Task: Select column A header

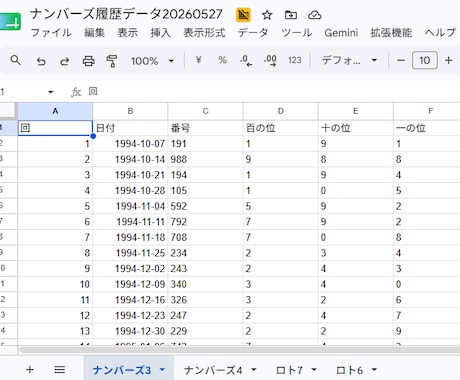Action: point(55,111)
